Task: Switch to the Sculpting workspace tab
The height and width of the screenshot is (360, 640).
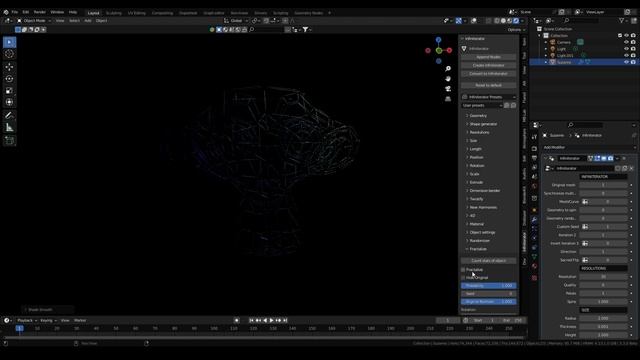Action: click(113, 13)
